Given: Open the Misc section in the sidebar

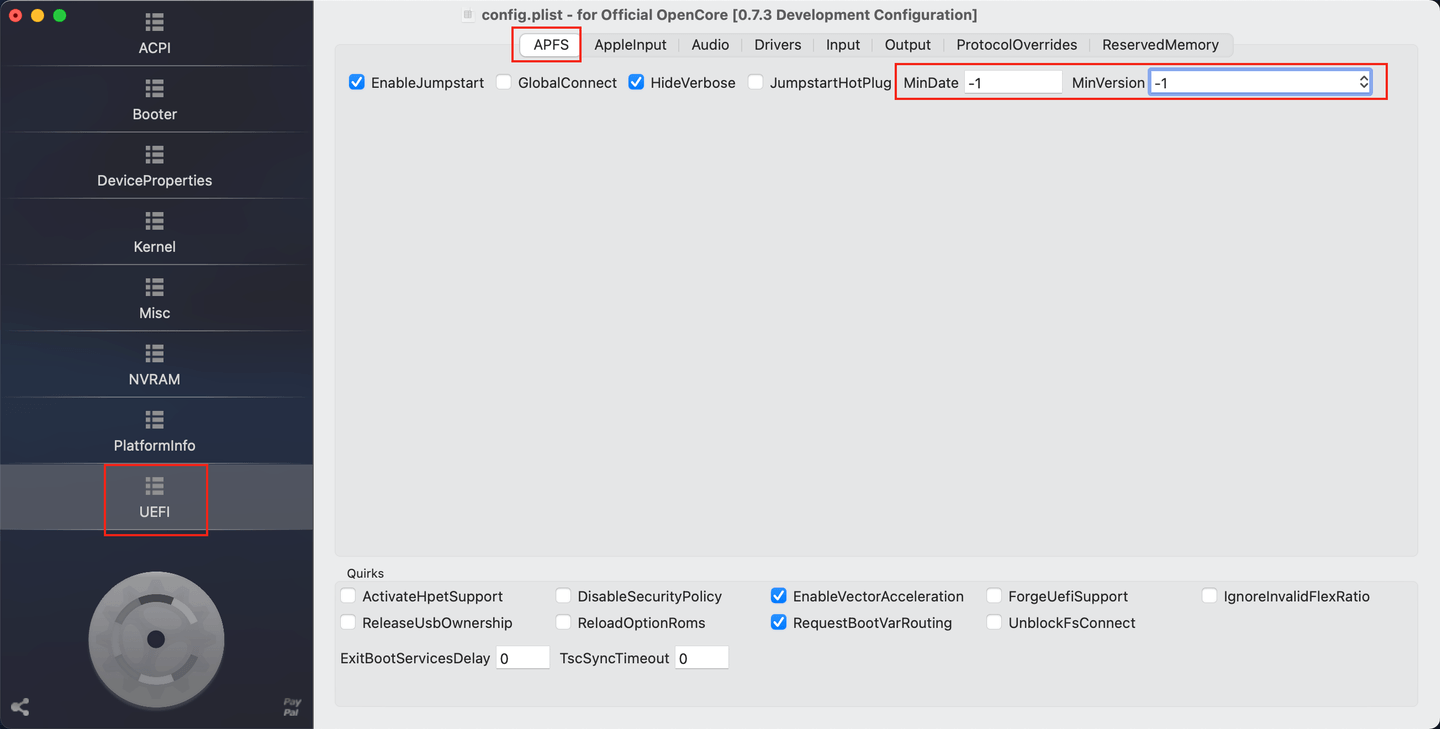Looking at the screenshot, I should (x=155, y=298).
